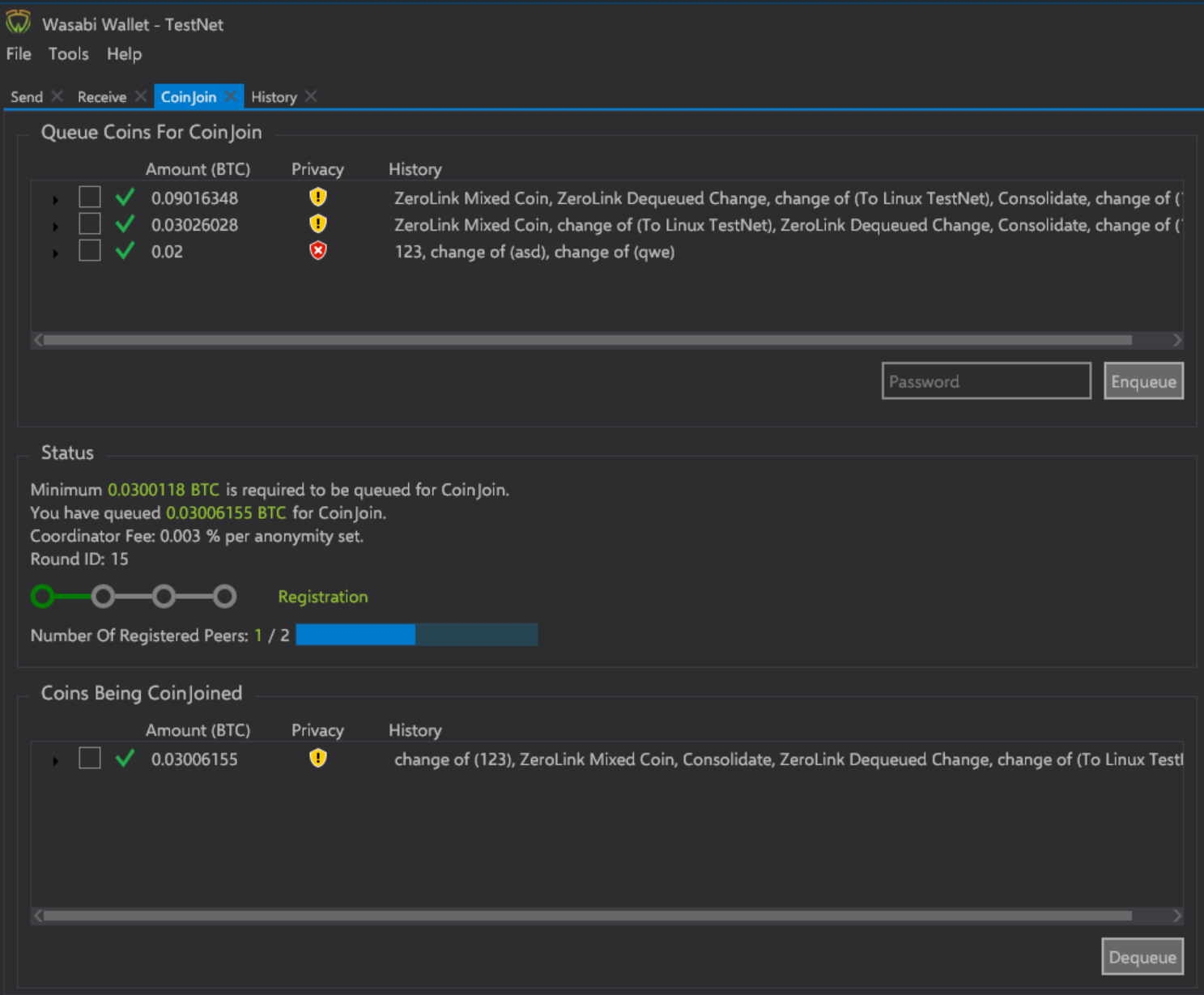Click the green confirmed checkmark for 0.02 coin
Image resolution: width=1204 pixels, height=995 pixels.
(x=125, y=251)
